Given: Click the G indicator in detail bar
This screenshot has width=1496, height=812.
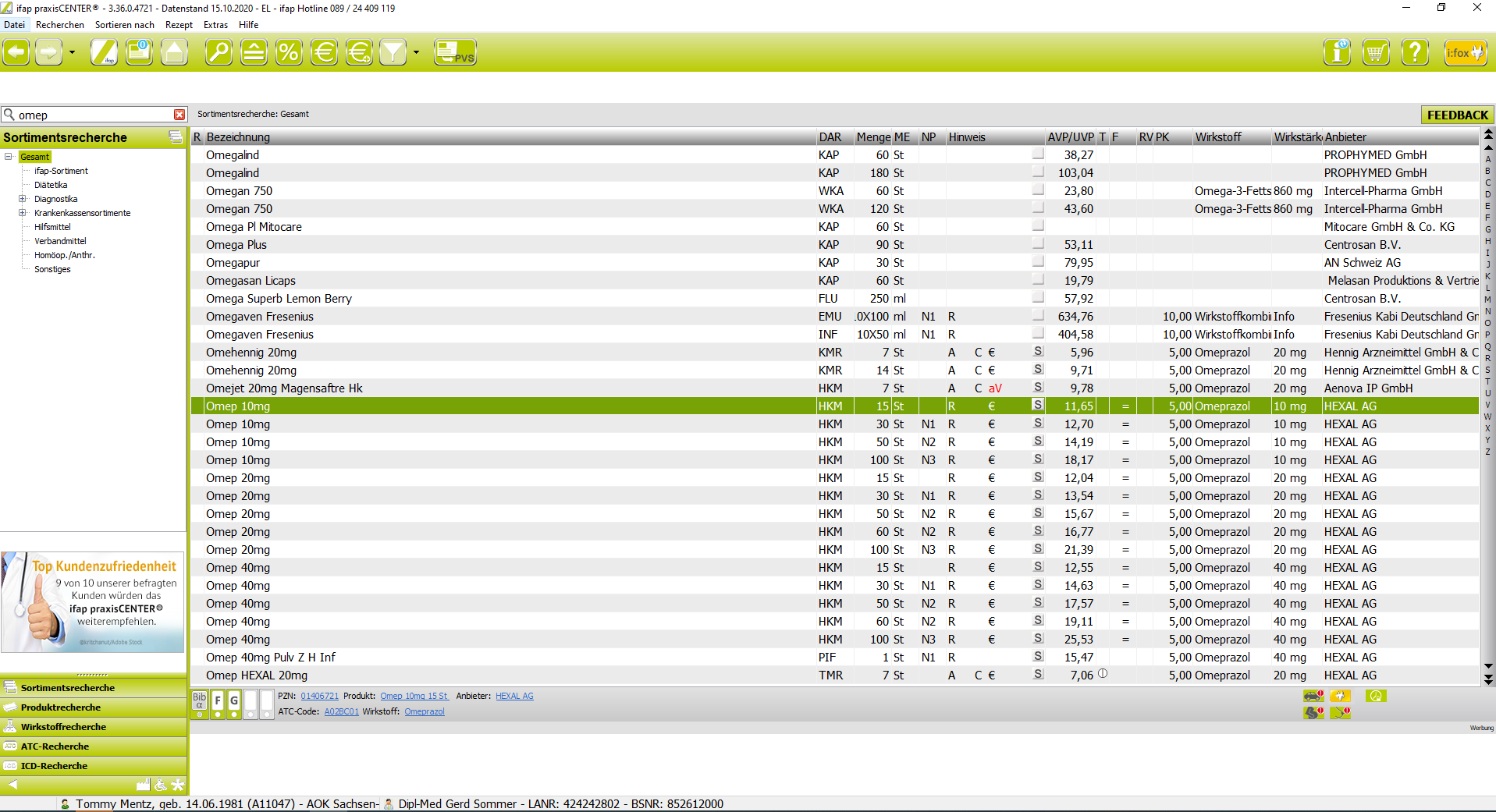Looking at the screenshot, I should pyautogui.click(x=234, y=704).
